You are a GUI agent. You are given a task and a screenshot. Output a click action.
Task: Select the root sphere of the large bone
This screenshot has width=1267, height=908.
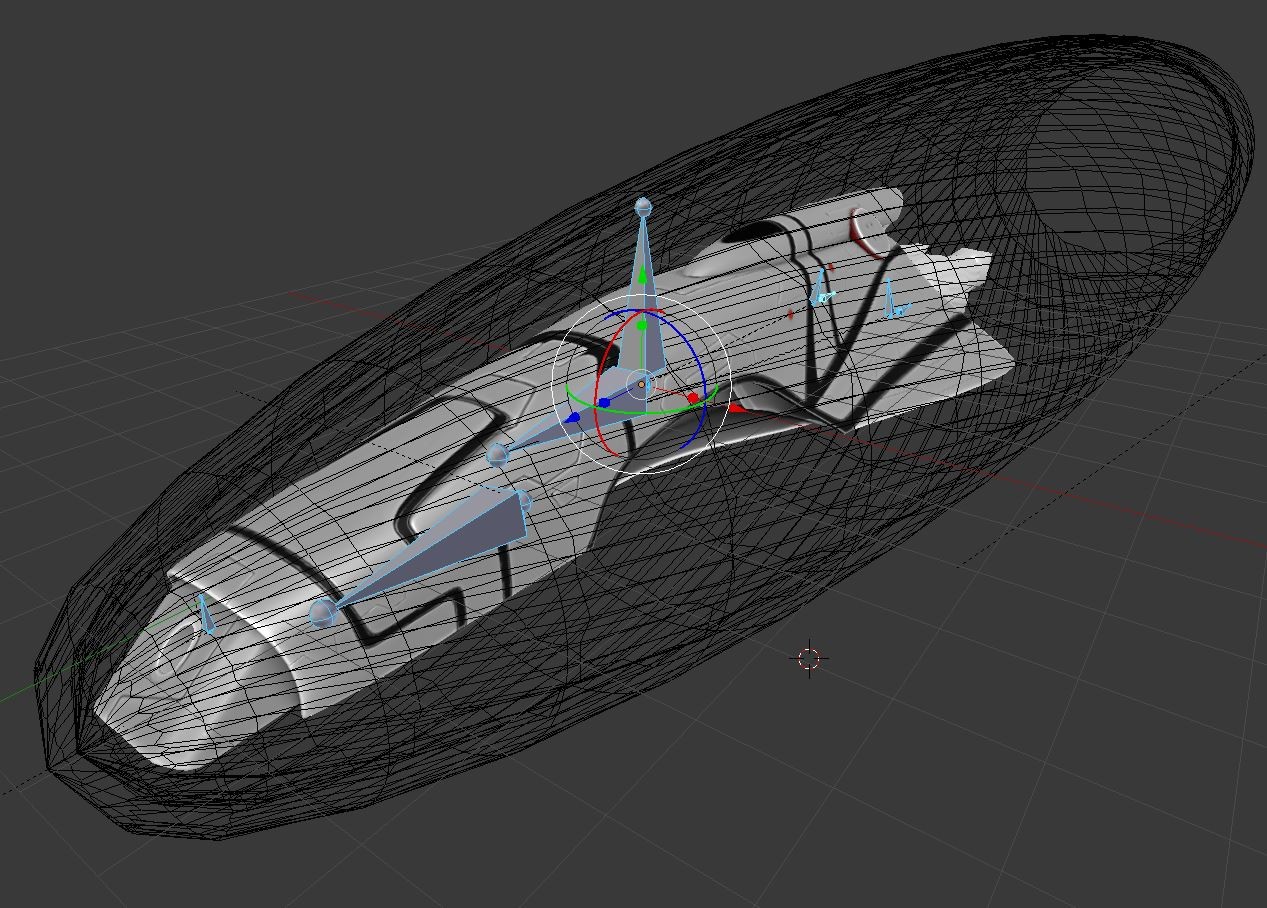coord(322,612)
